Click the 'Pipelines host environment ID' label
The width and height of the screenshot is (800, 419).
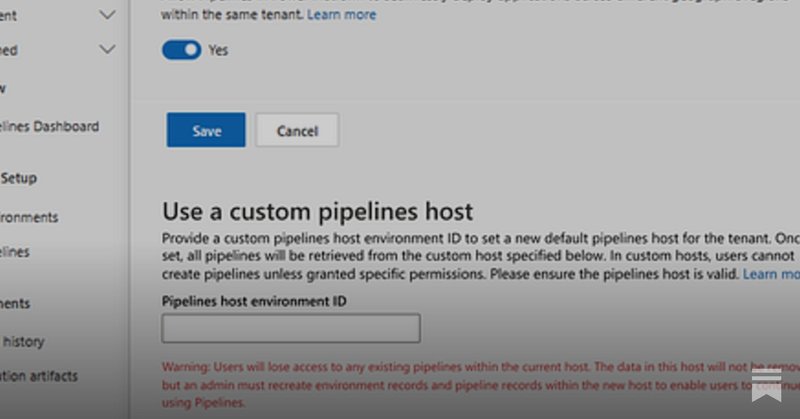(x=254, y=301)
